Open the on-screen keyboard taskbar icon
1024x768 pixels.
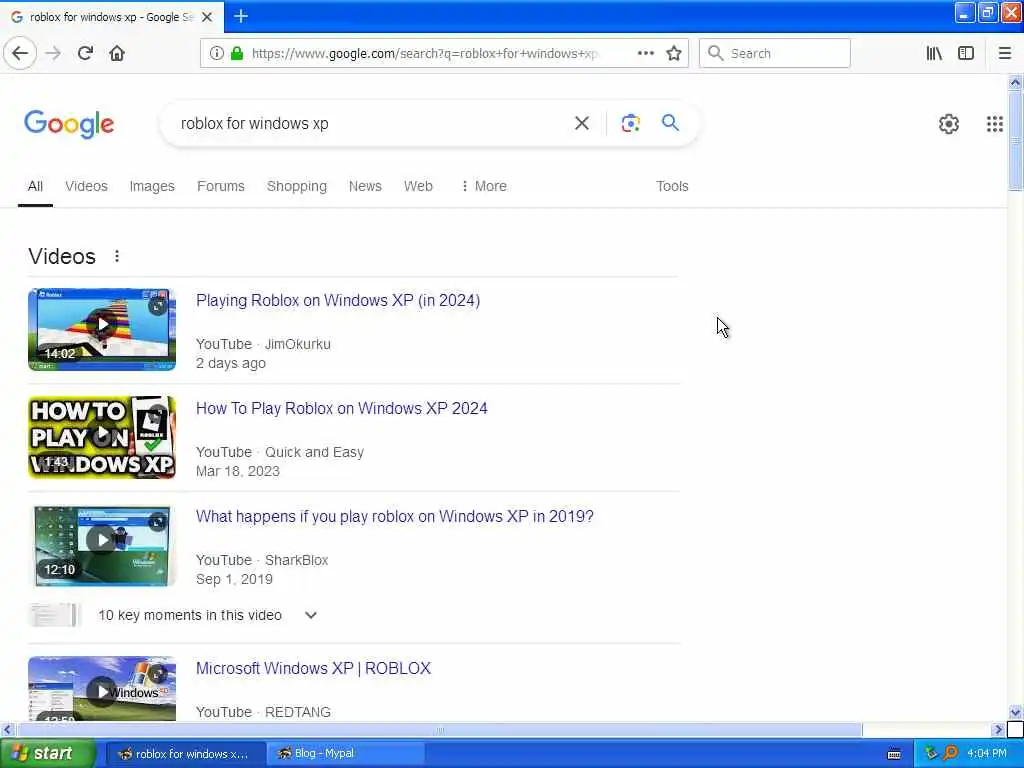tap(894, 754)
